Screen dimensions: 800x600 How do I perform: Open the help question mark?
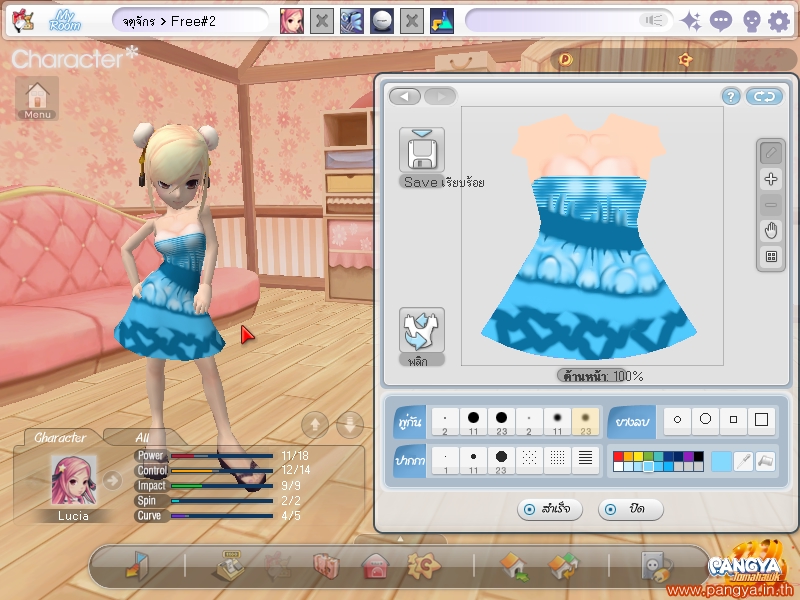[x=731, y=96]
